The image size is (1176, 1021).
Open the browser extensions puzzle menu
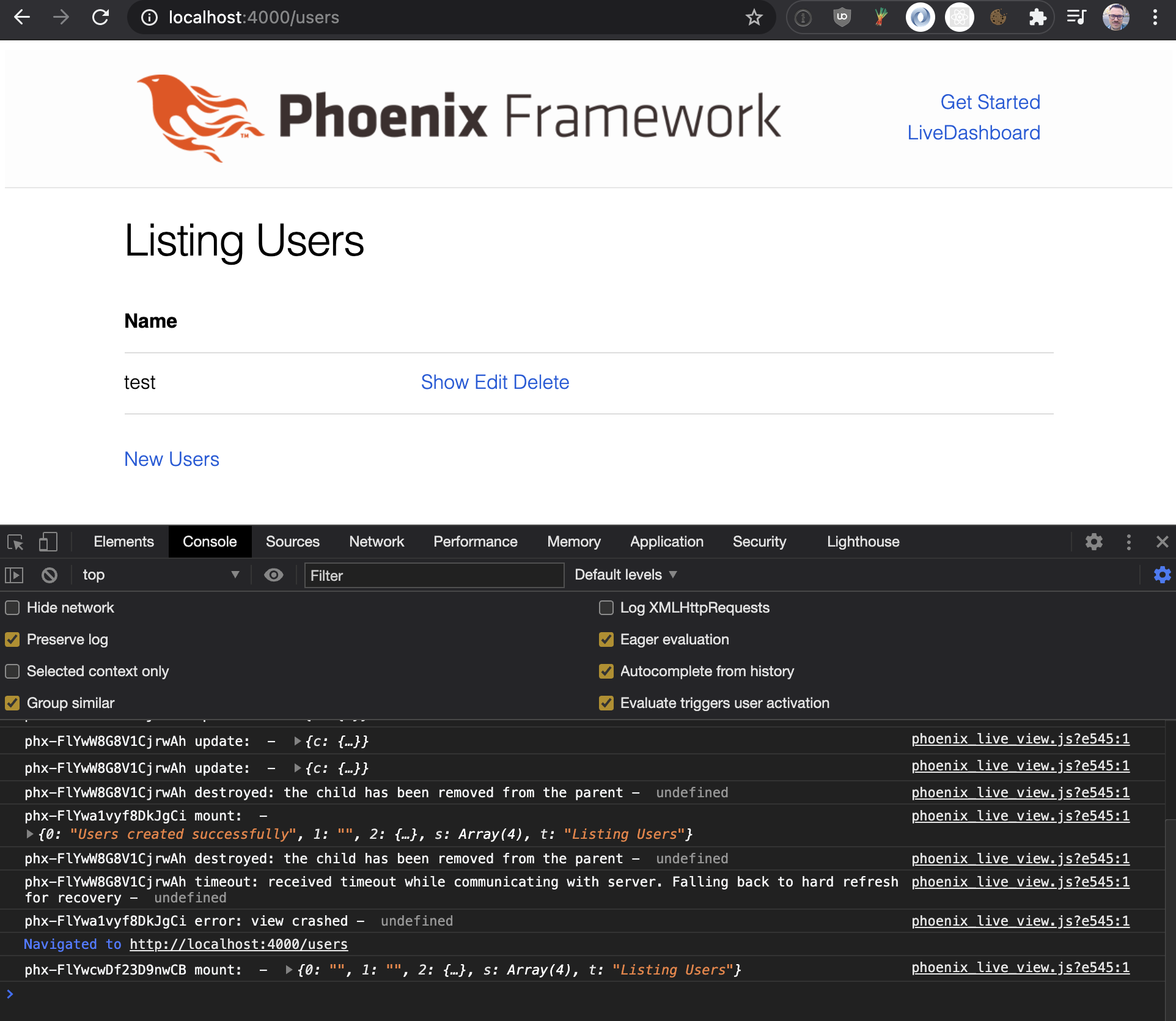(x=1038, y=17)
